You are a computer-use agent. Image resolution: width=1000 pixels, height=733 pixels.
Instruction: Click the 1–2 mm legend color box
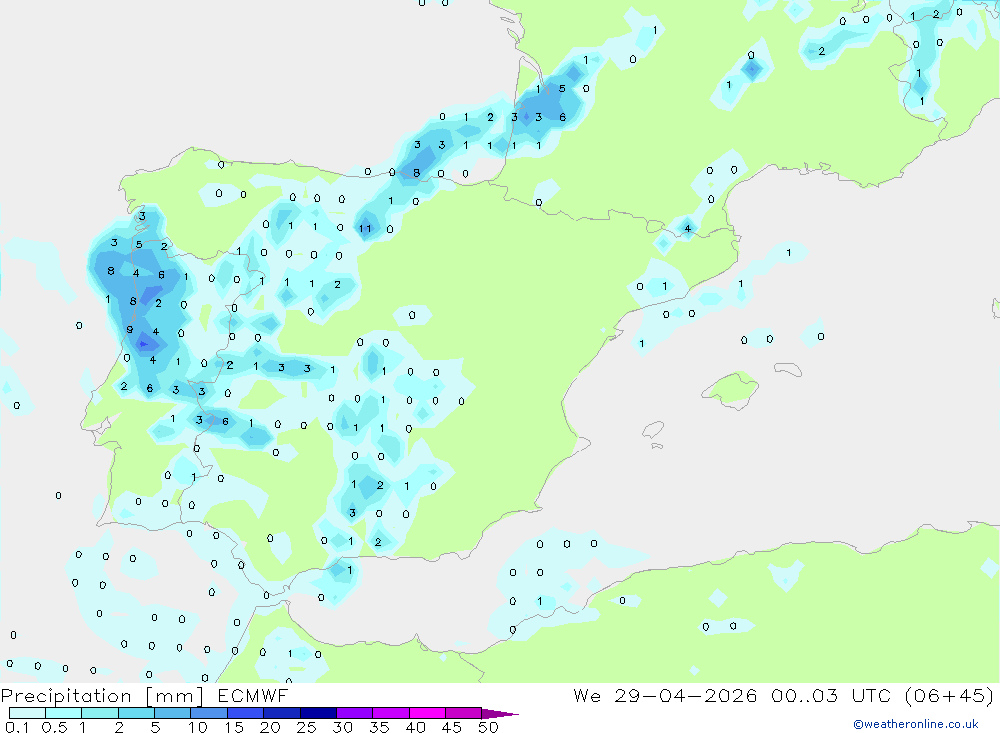[x=100, y=713]
